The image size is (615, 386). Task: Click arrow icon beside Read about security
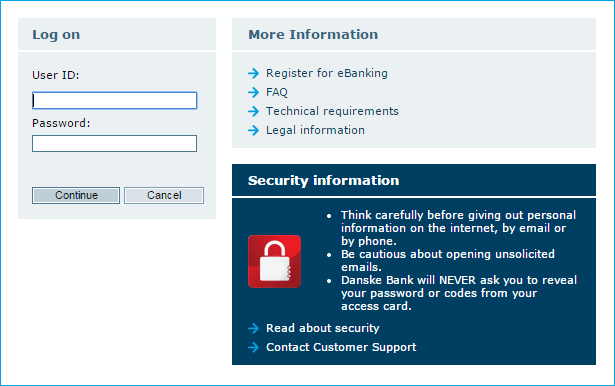click(254, 328)
